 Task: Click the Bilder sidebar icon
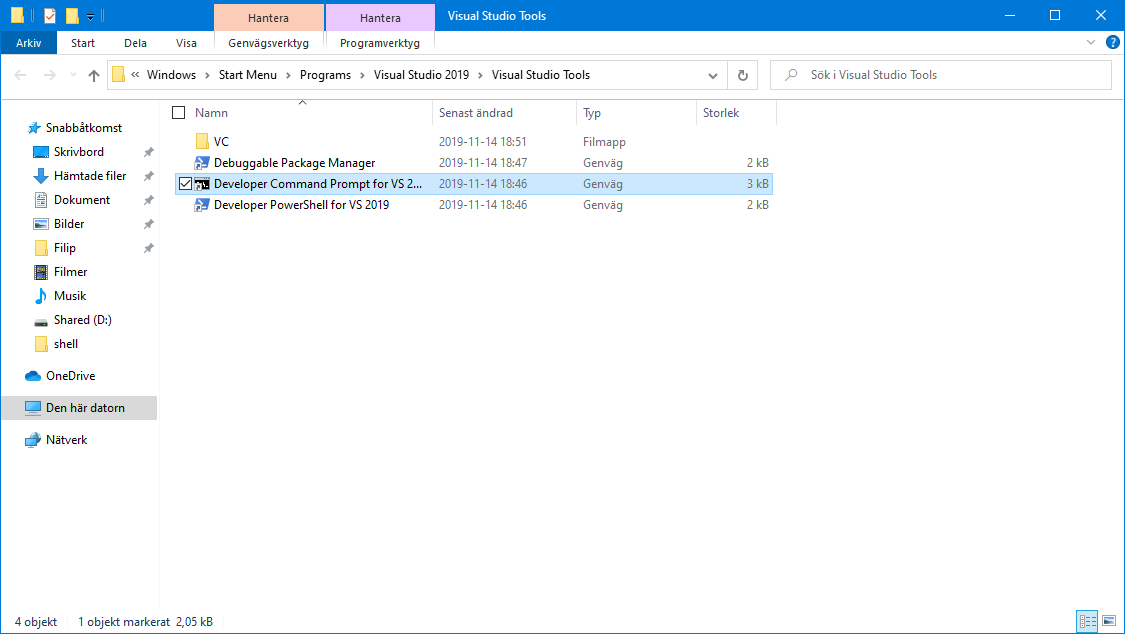pos(41,224)
